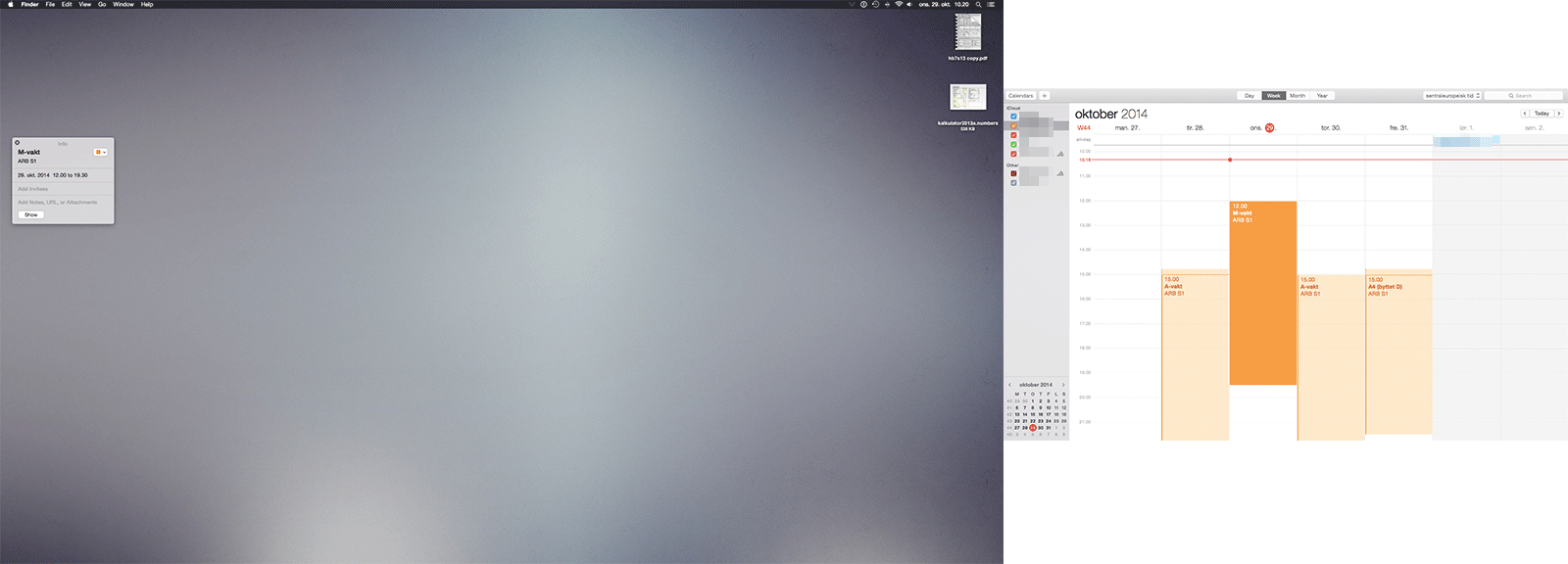Toggle the blue iCloud calendar checkbox
This screenshot has width=1568, height=564.
[x=1013, y=117]
